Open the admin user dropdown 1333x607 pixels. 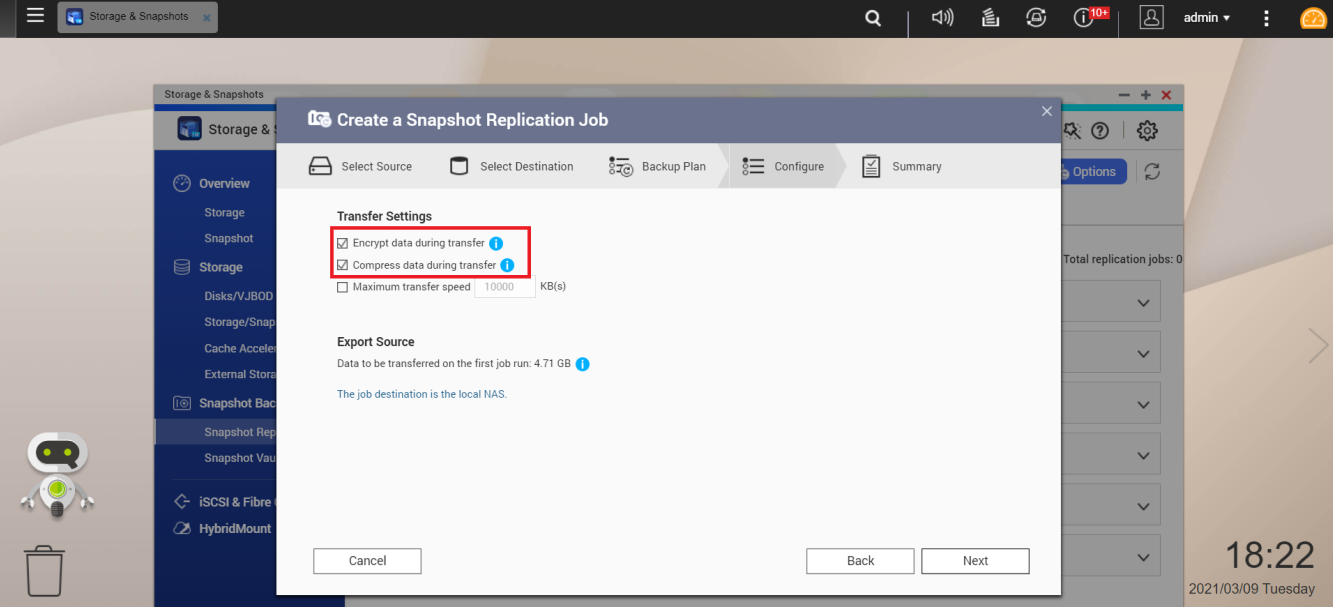click(x=1206, y=18)
